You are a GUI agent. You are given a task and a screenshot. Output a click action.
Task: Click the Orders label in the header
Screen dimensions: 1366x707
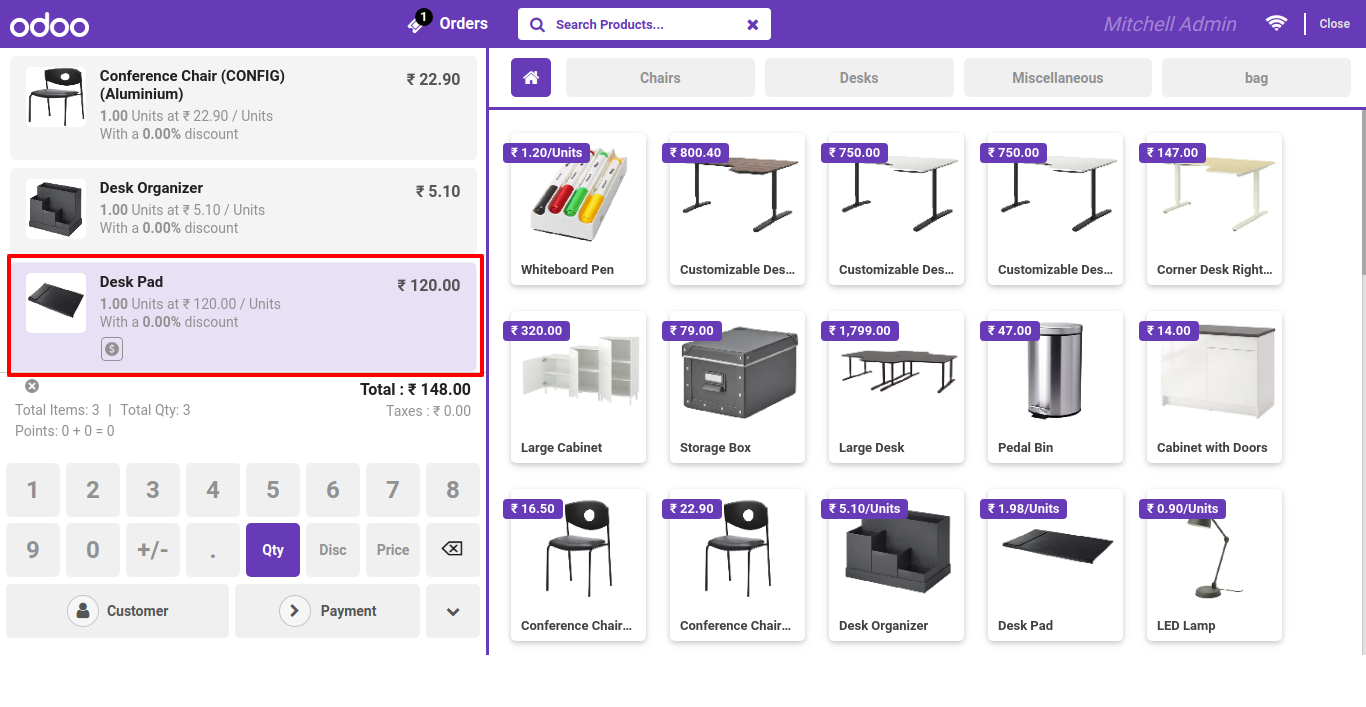pyautogui.click(x=464, y=23)
